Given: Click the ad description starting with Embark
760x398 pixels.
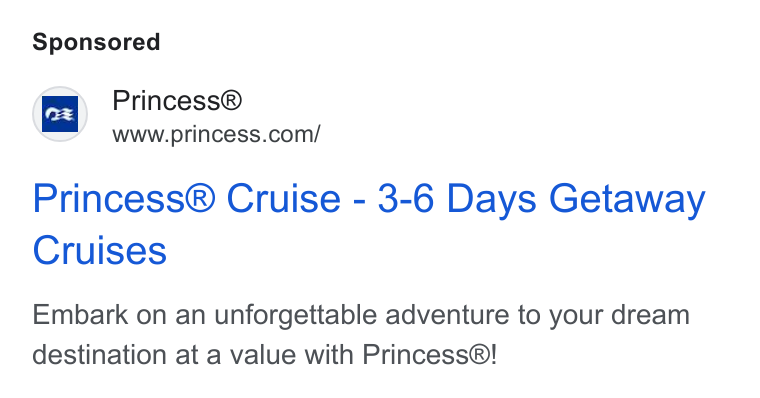Looking at the screenshot, I should click(x=361, y=334).
